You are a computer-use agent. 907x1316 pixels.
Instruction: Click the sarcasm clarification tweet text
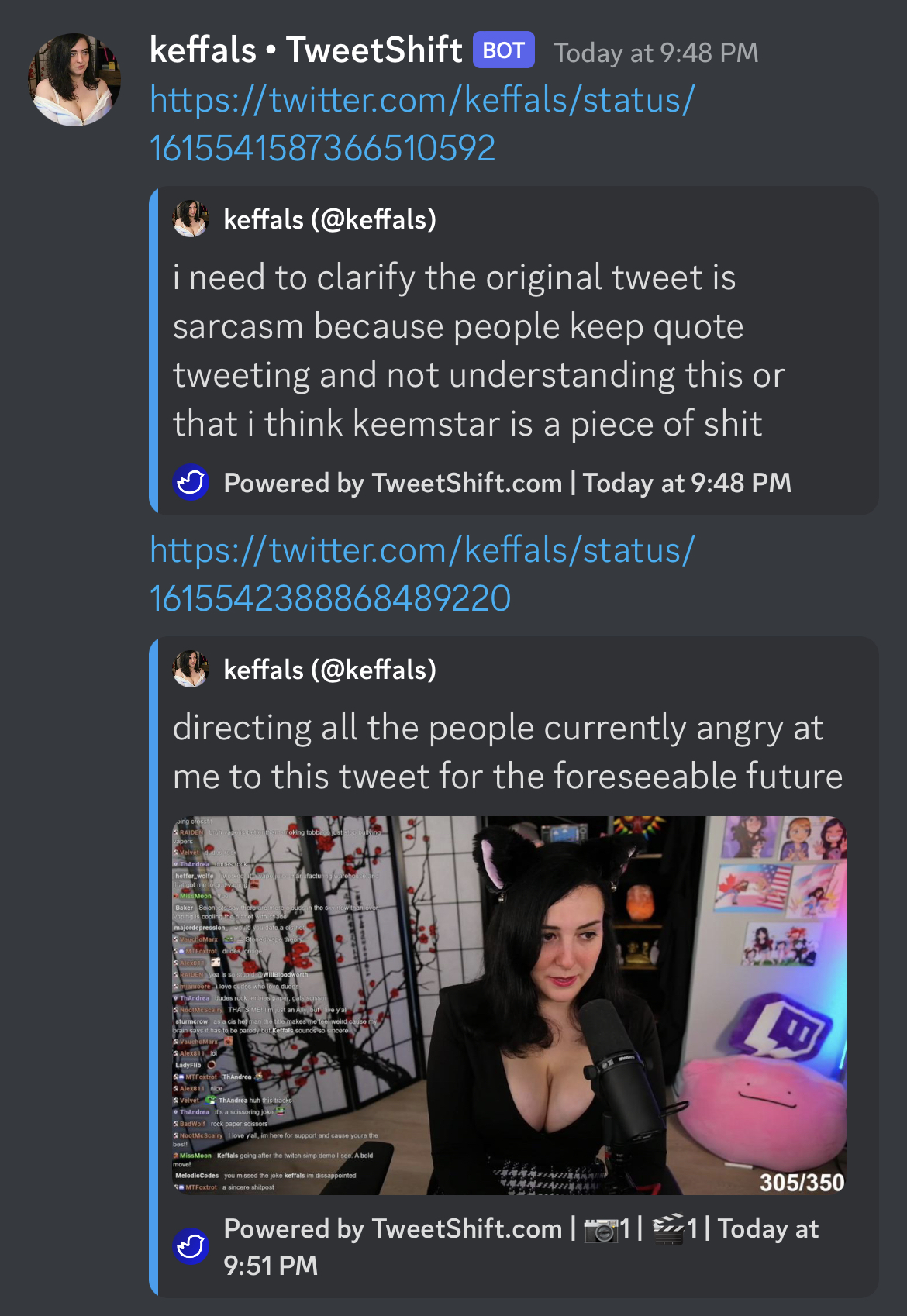[479, 350]
